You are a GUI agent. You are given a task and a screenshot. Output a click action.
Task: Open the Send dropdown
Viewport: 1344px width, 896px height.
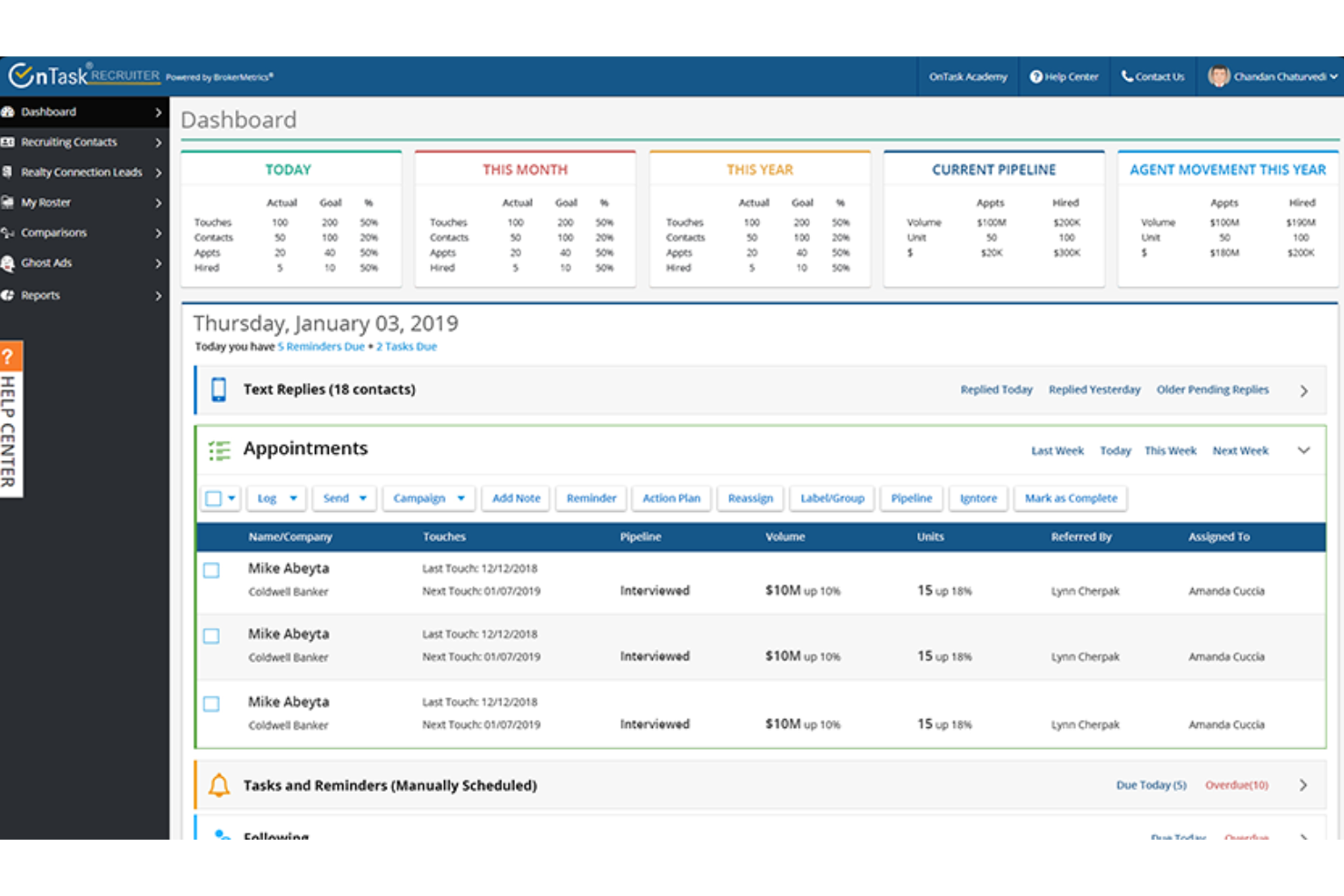(x=344, y=498)
